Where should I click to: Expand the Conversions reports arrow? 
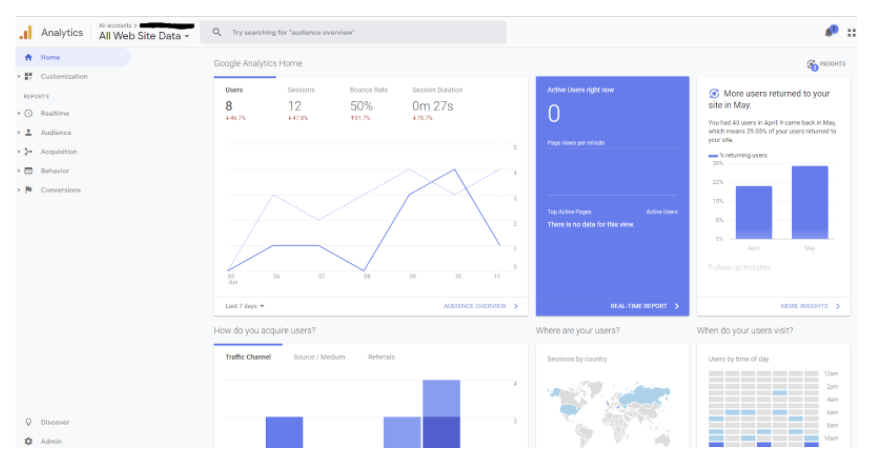[x=18, y=190]
